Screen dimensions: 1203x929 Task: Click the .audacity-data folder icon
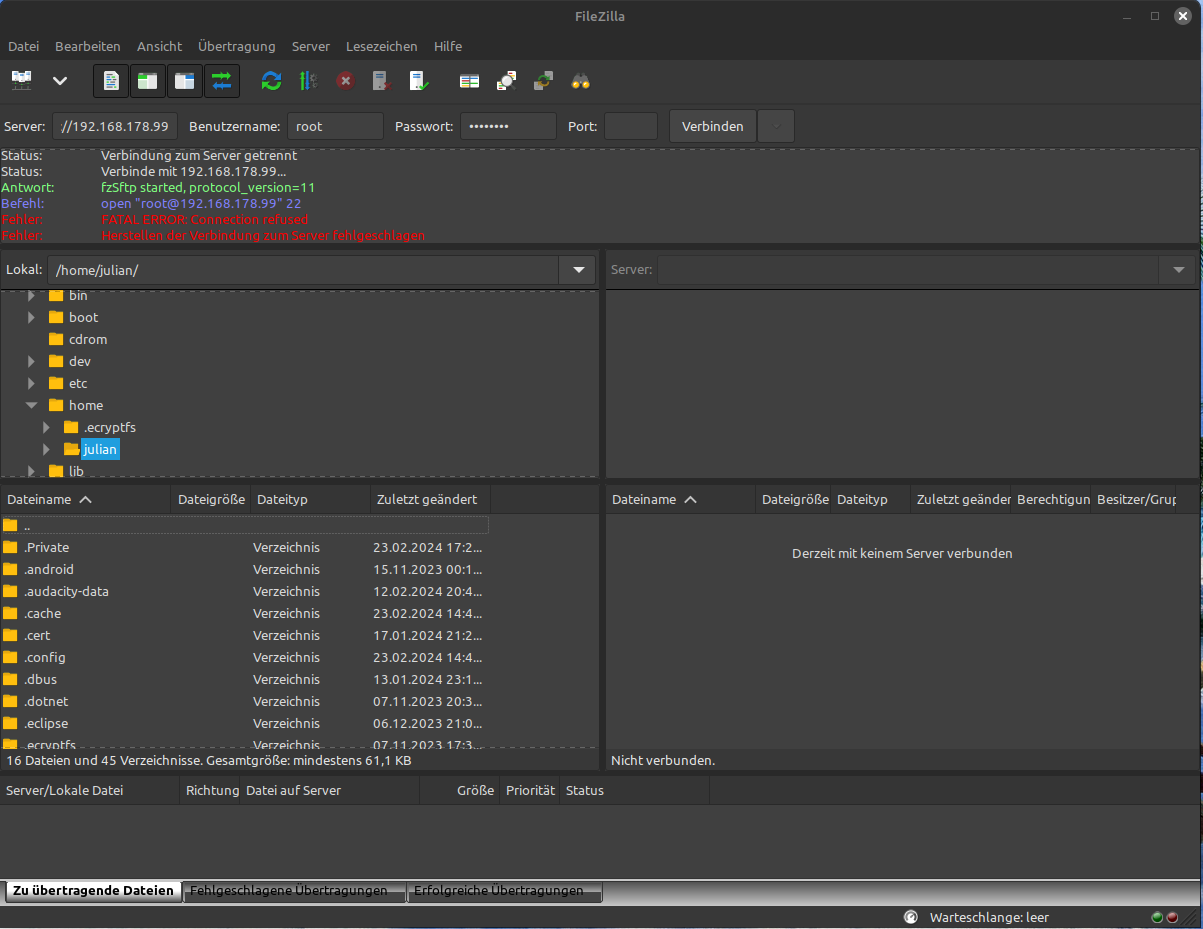[10, 591]
